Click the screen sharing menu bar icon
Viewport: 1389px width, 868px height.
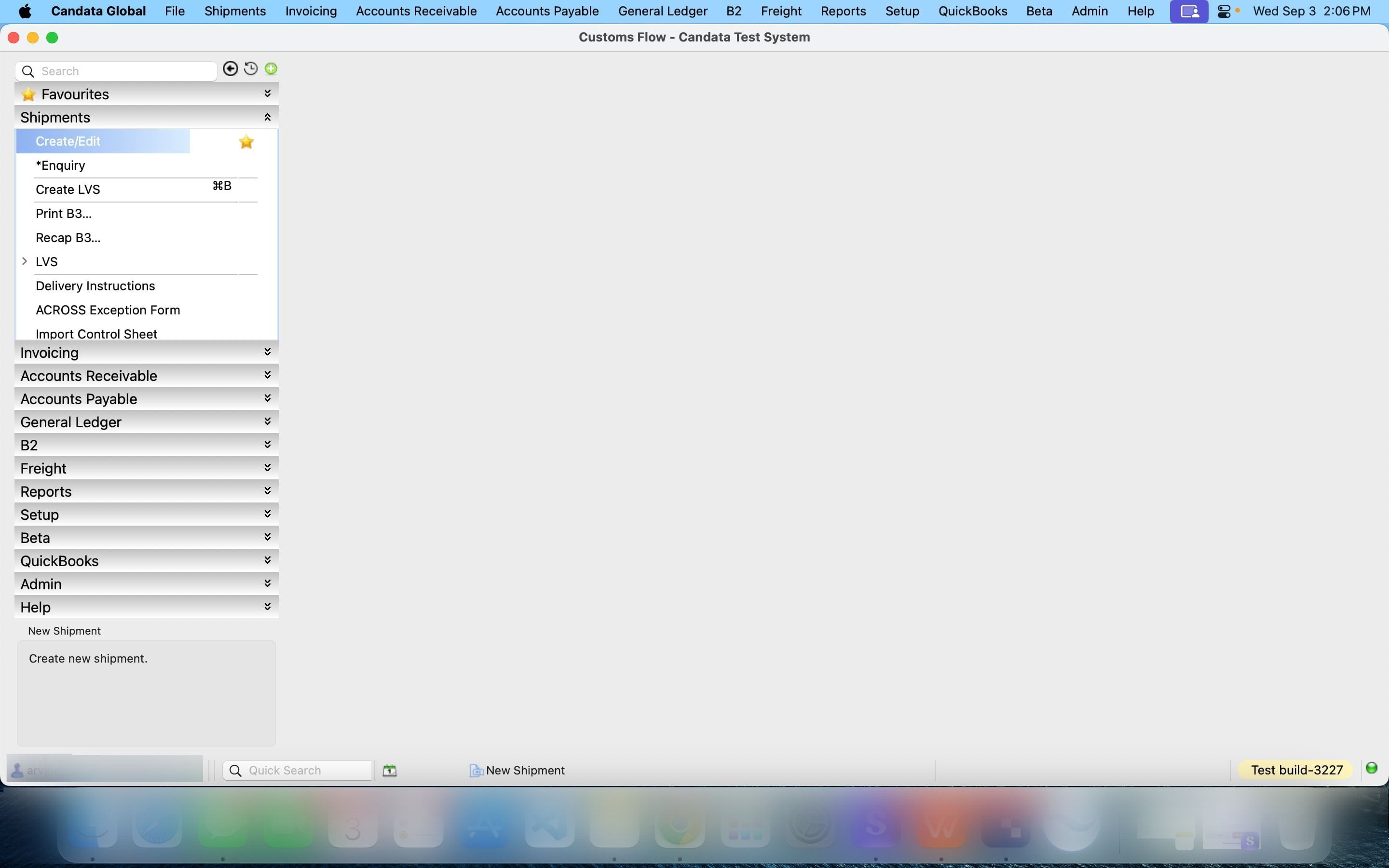pos(1189,12)
